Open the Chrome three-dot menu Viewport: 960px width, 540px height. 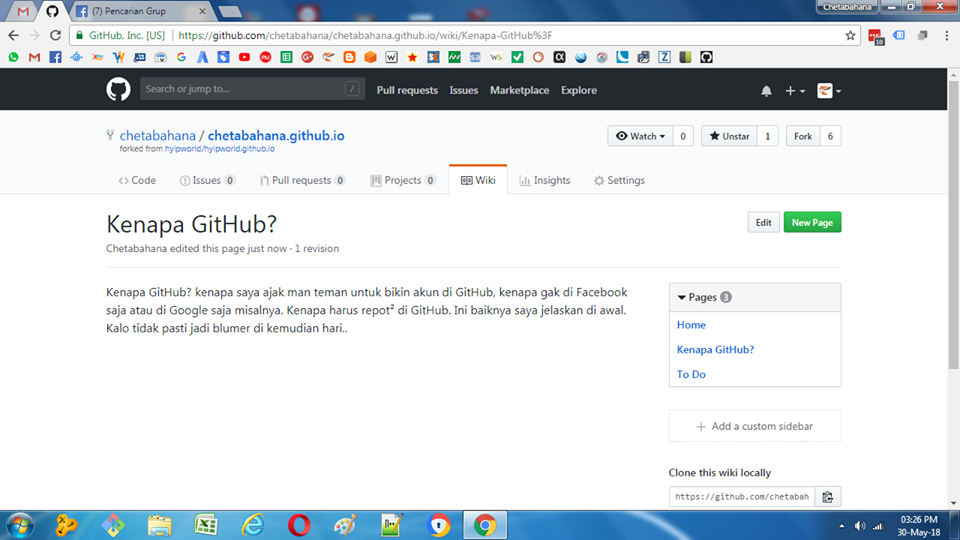(x=947, y=36)
